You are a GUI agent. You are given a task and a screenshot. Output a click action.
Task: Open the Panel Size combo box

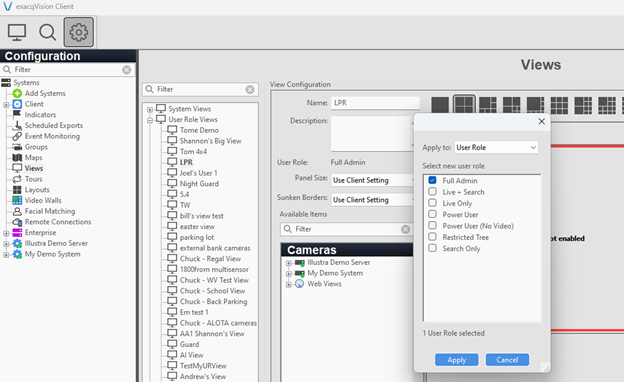click(372, 180)
